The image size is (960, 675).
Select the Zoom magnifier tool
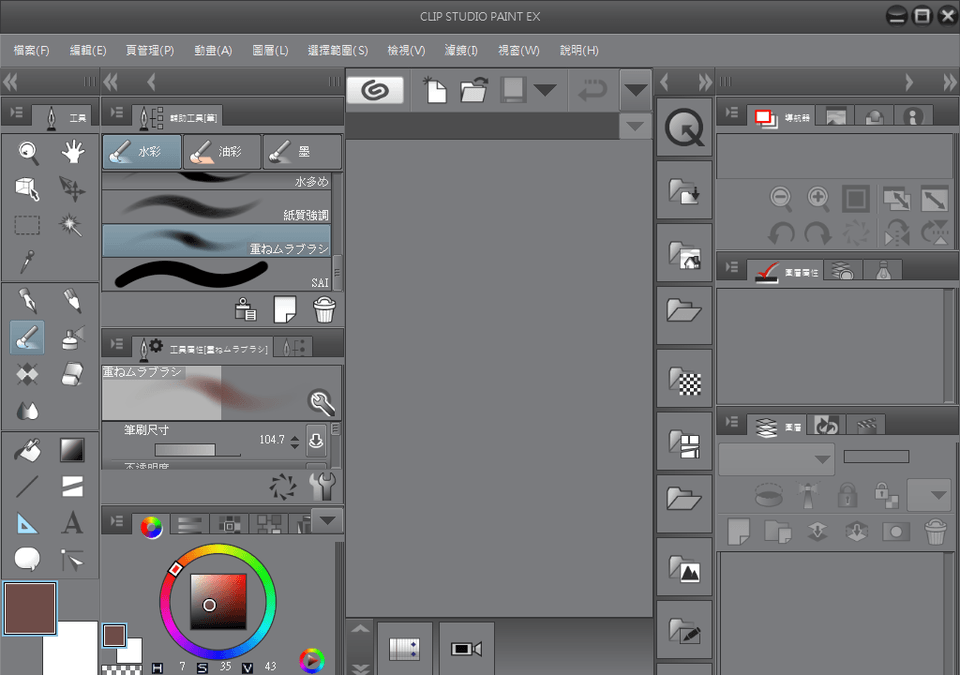[x=28, y=153]
